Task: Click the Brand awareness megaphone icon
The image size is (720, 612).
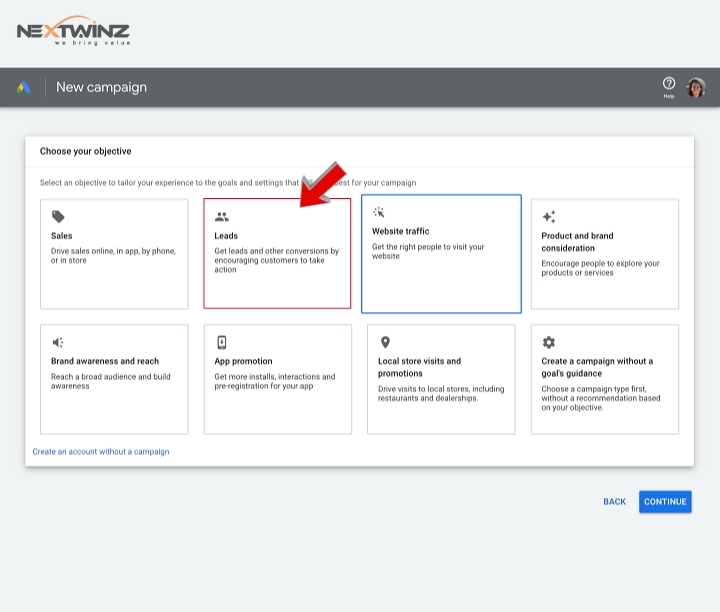Action: 58,342
